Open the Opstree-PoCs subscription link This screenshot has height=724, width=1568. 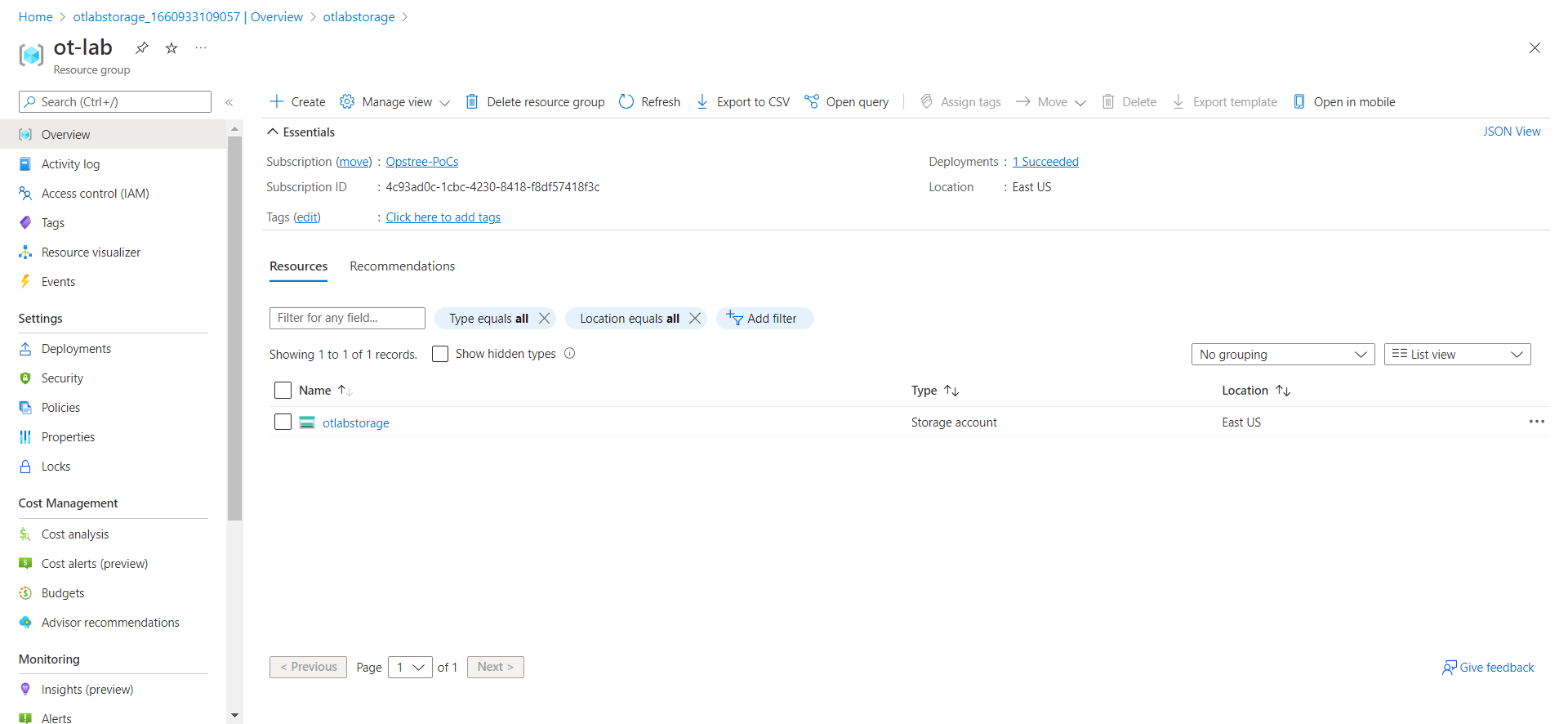[x=422, y=162]
